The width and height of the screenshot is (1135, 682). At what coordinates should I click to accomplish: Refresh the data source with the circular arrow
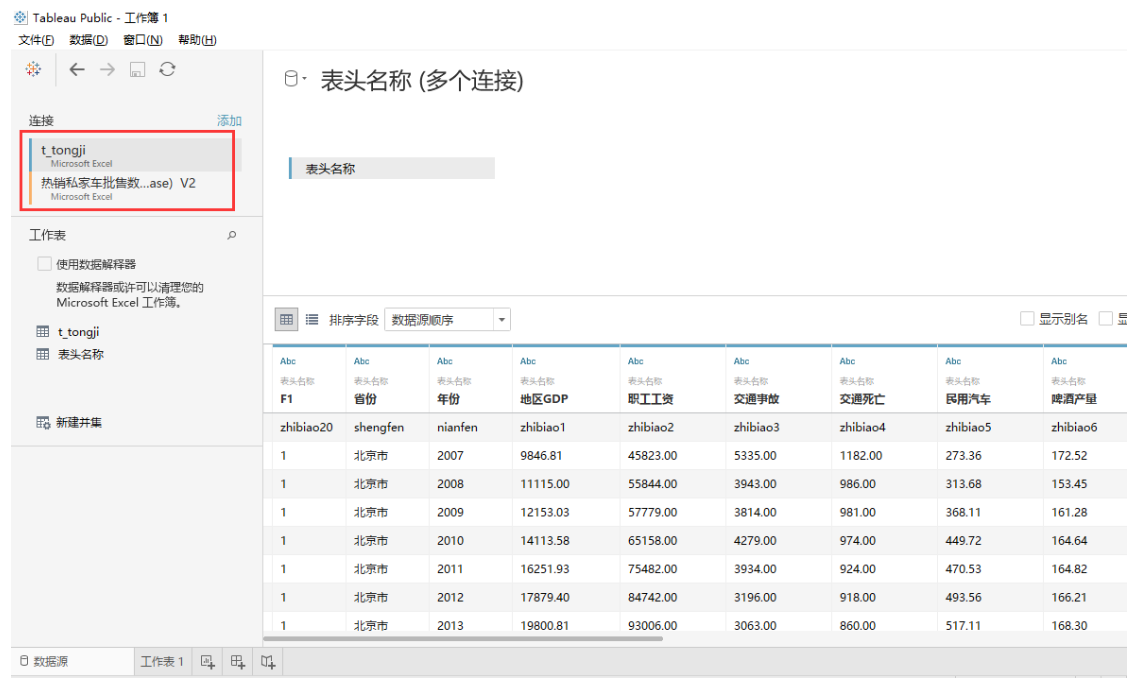tap(167, 69)
